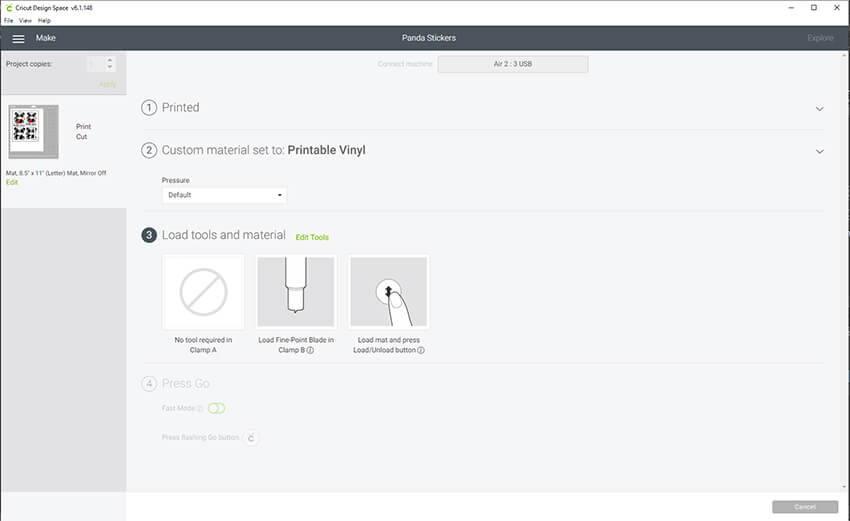Click the Press Go heading
The image size is (850, 521).
(x=185, y=383)
